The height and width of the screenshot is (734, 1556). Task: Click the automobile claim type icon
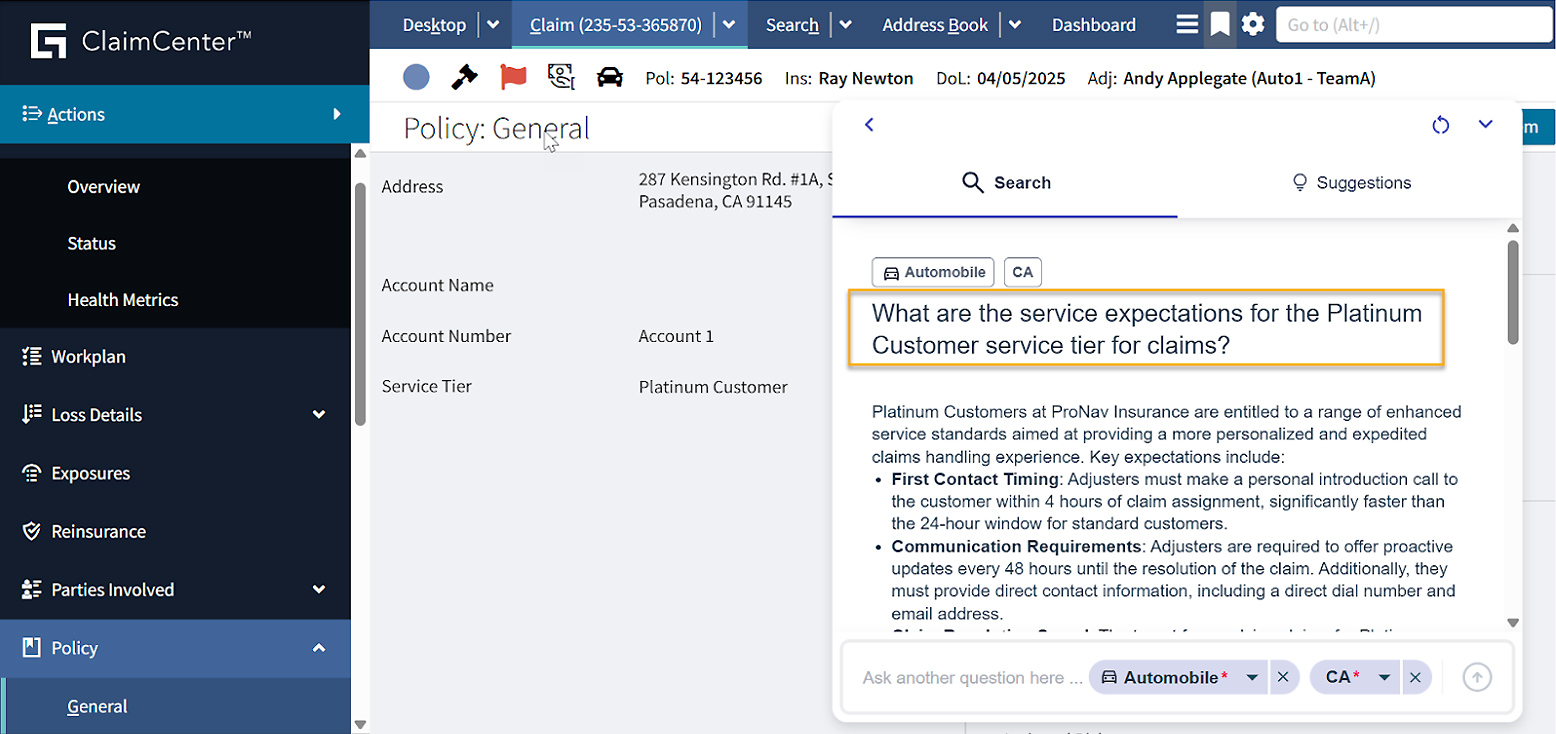click(x=611, y=77)
